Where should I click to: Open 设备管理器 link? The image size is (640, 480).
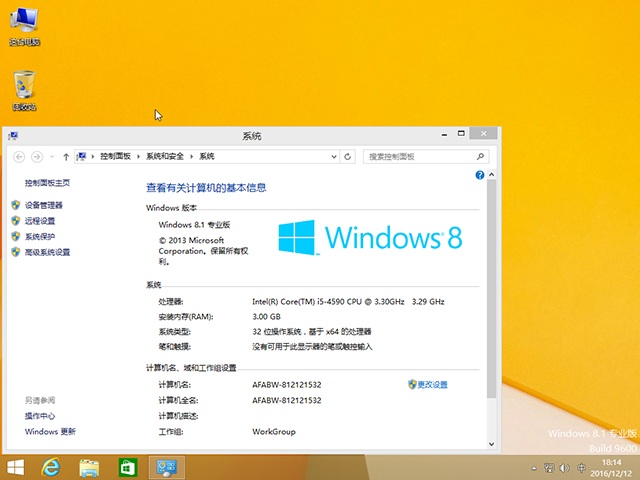pos(44,205)
